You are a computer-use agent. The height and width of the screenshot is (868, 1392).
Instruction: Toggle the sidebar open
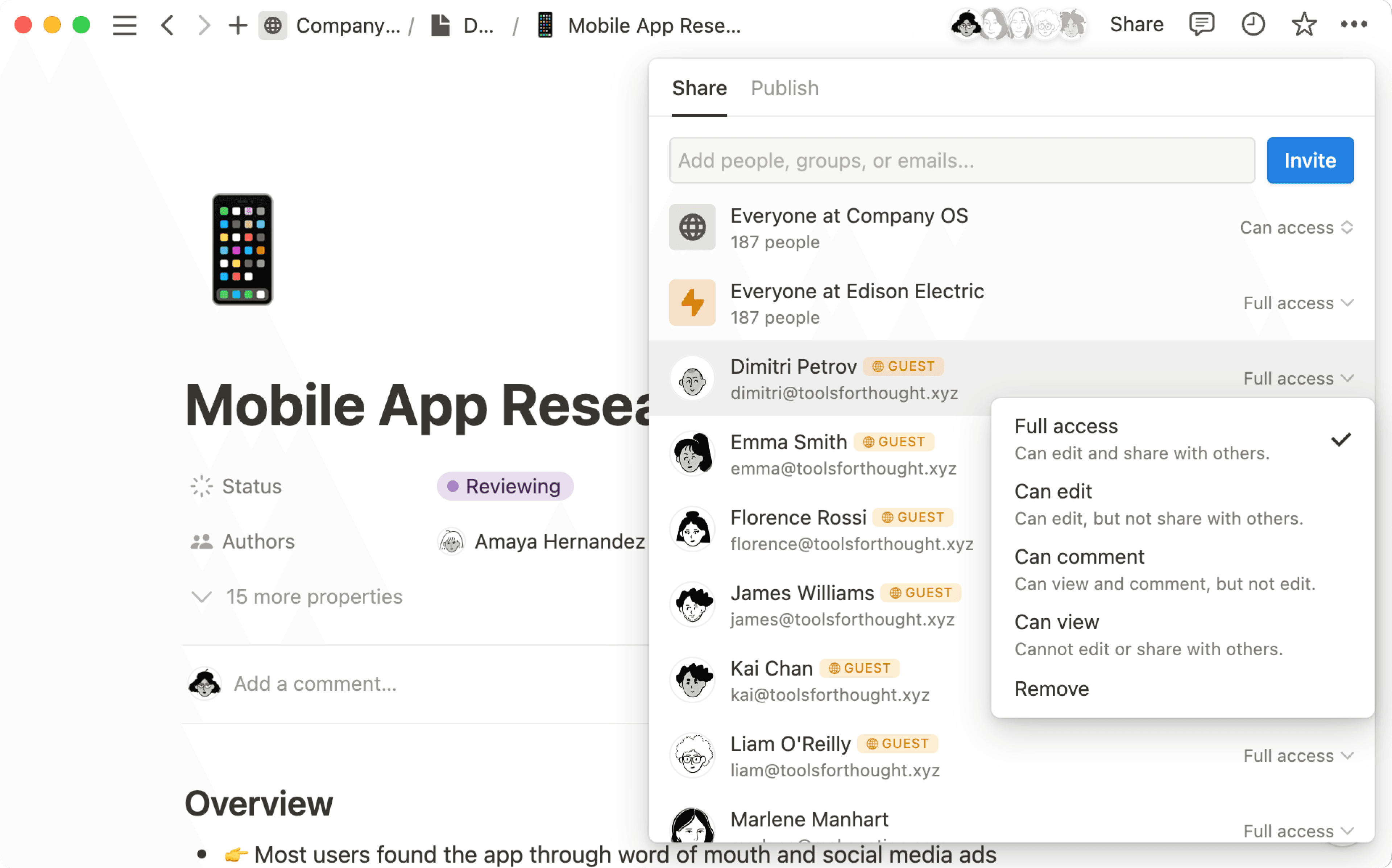tap(125, 25)
